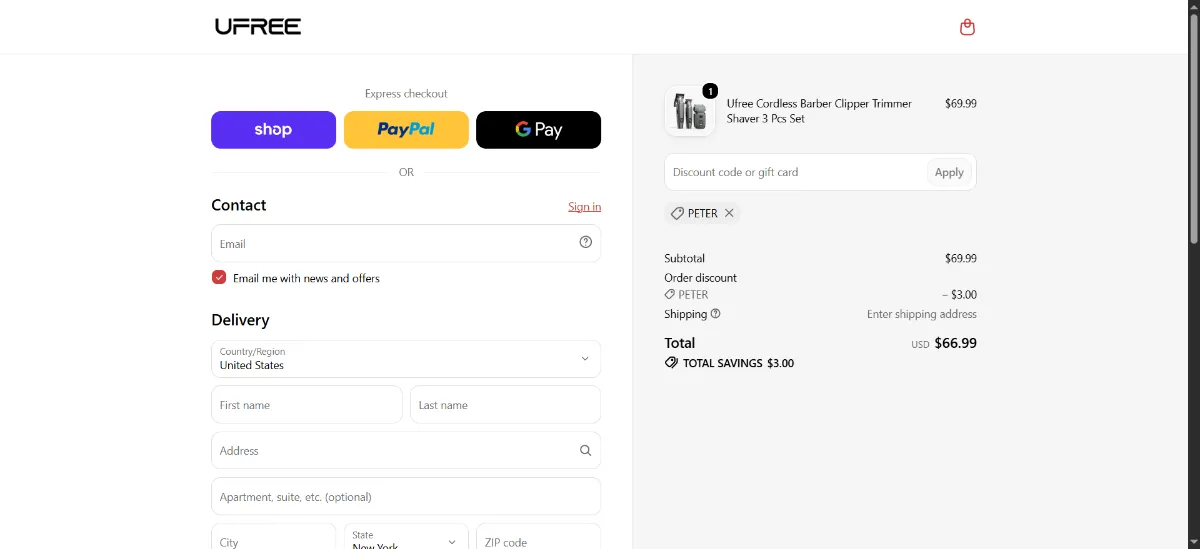Click the discount tag icon beside PETER chip

click(x=677, y=213)
